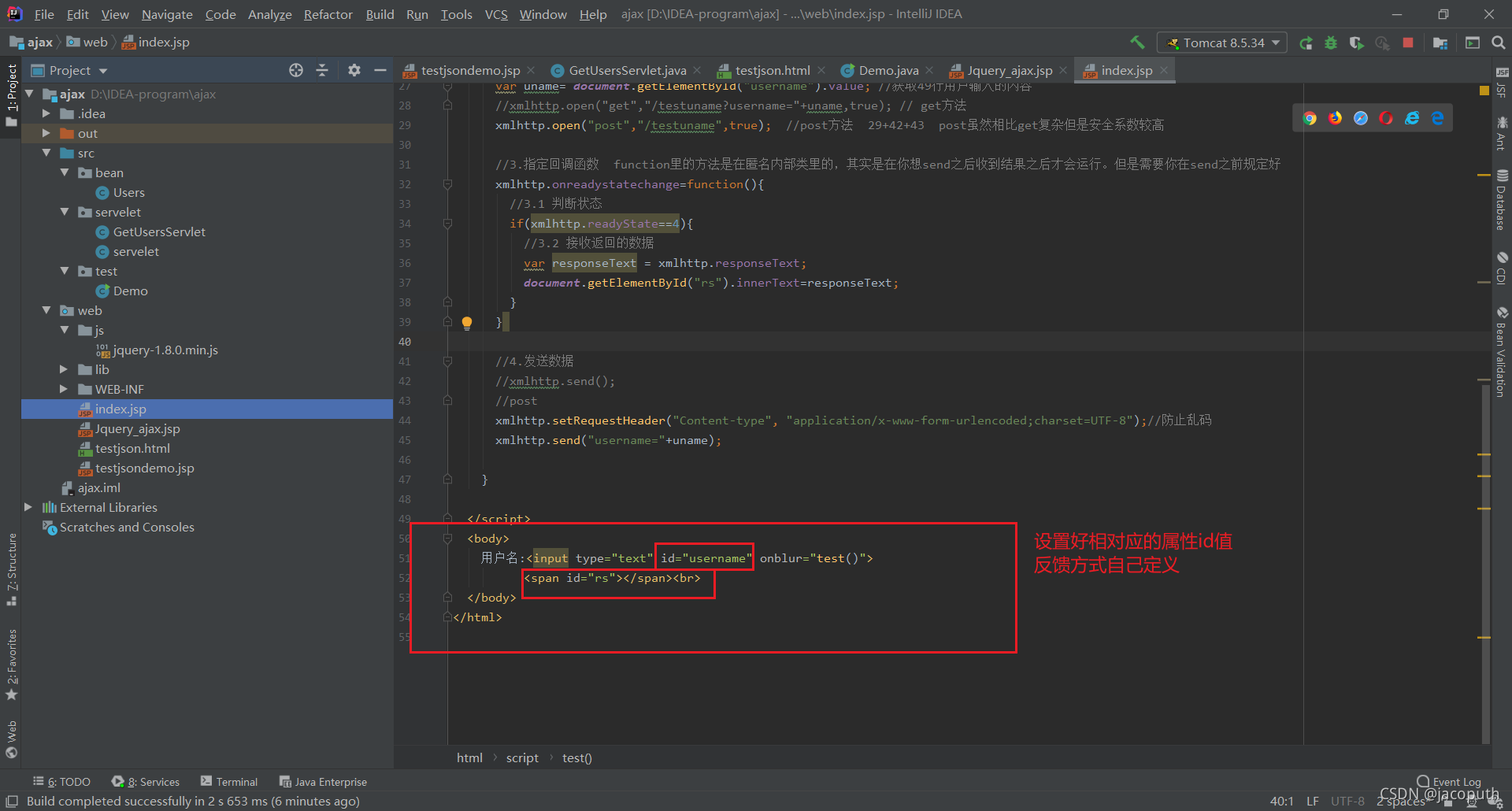Expand the WEB-INF folder
The height and width of the screenshot is (811, 1512).
point(65,389)
